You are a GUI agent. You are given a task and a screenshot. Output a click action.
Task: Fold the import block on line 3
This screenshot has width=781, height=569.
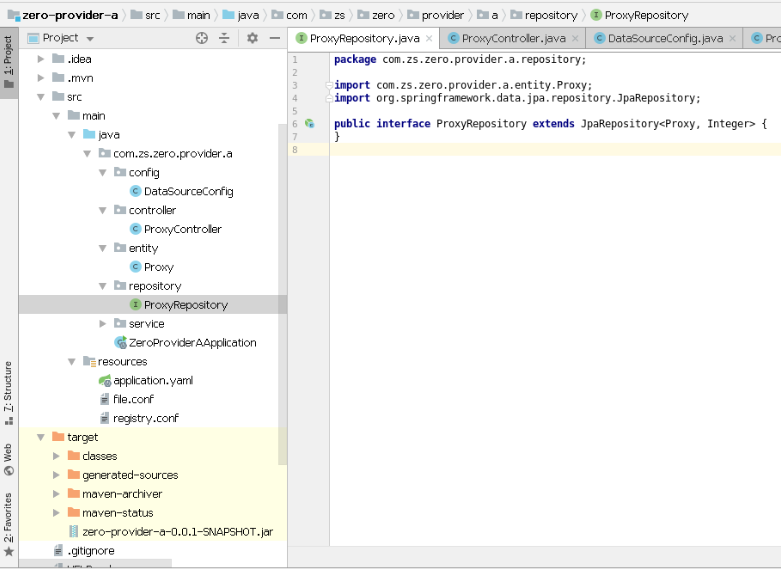[x=329, y=85]
